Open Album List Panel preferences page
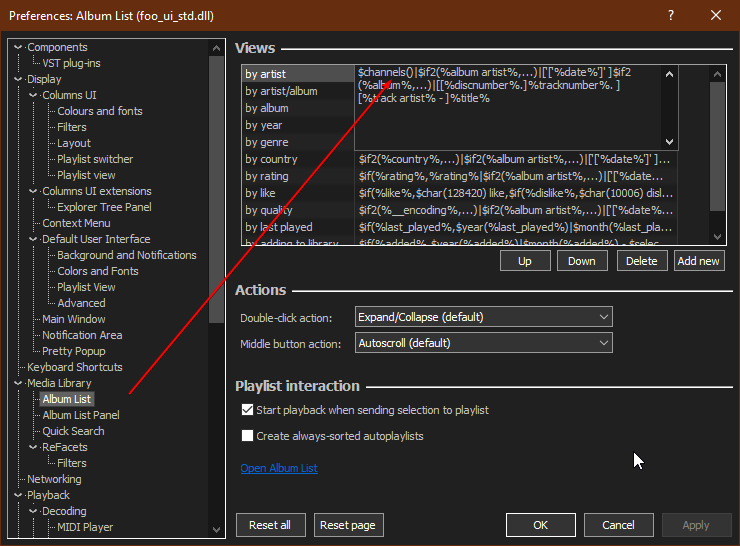This screenshot has height=546, width=740. 80,415
